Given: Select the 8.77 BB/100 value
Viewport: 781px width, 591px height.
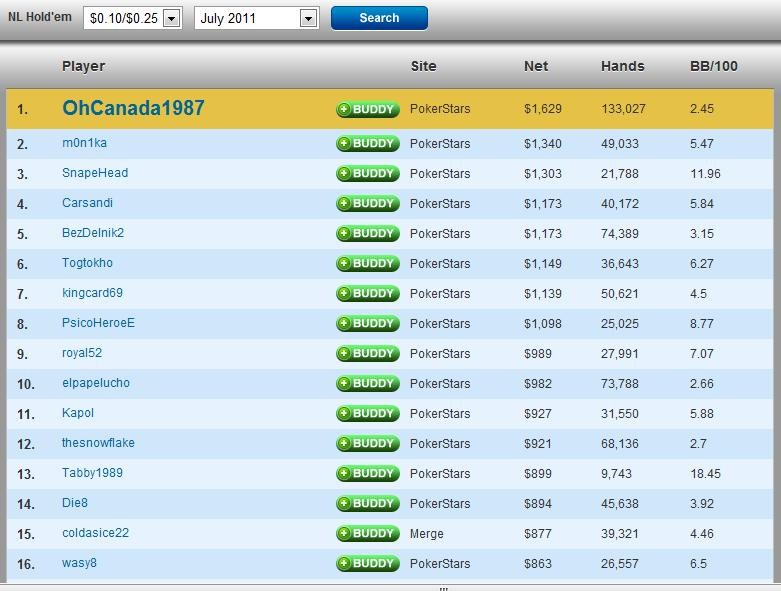Looking at the screenshot, I should coord(702,324).
